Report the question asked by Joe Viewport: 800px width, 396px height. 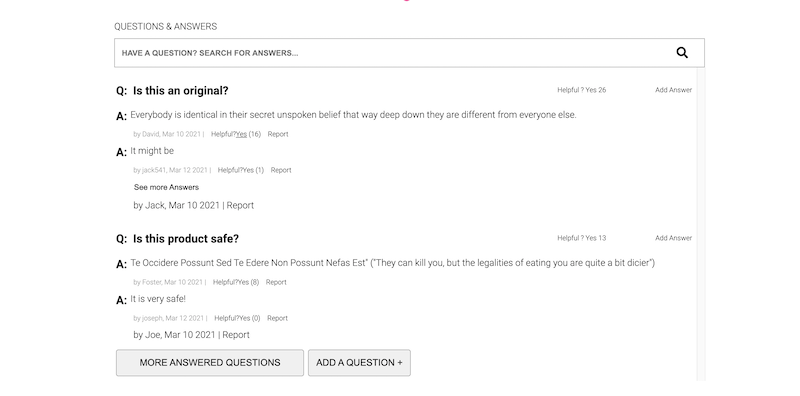pyautogui.click(x=236, y=335)
